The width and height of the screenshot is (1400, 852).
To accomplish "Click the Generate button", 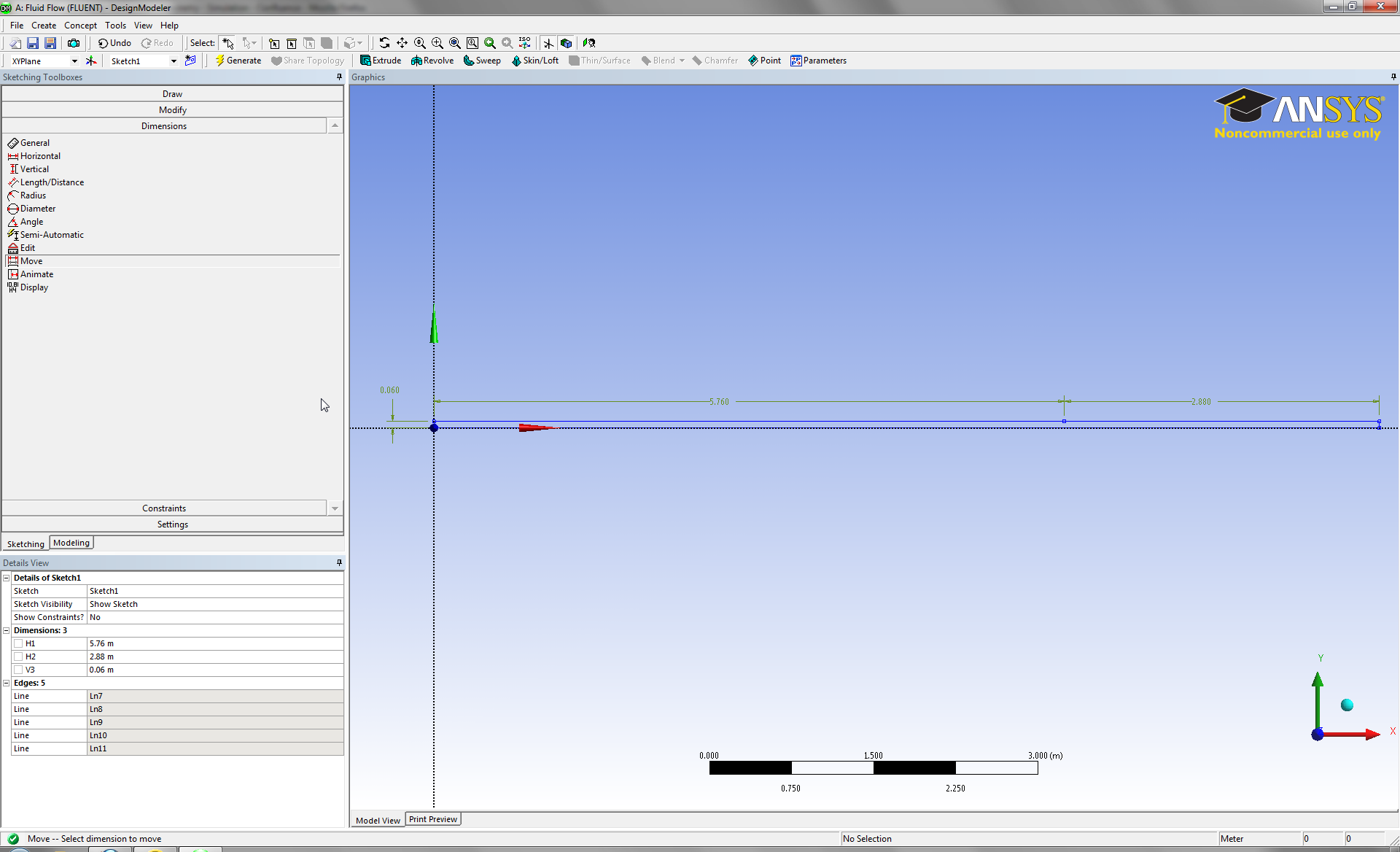I will coord(238,61).
